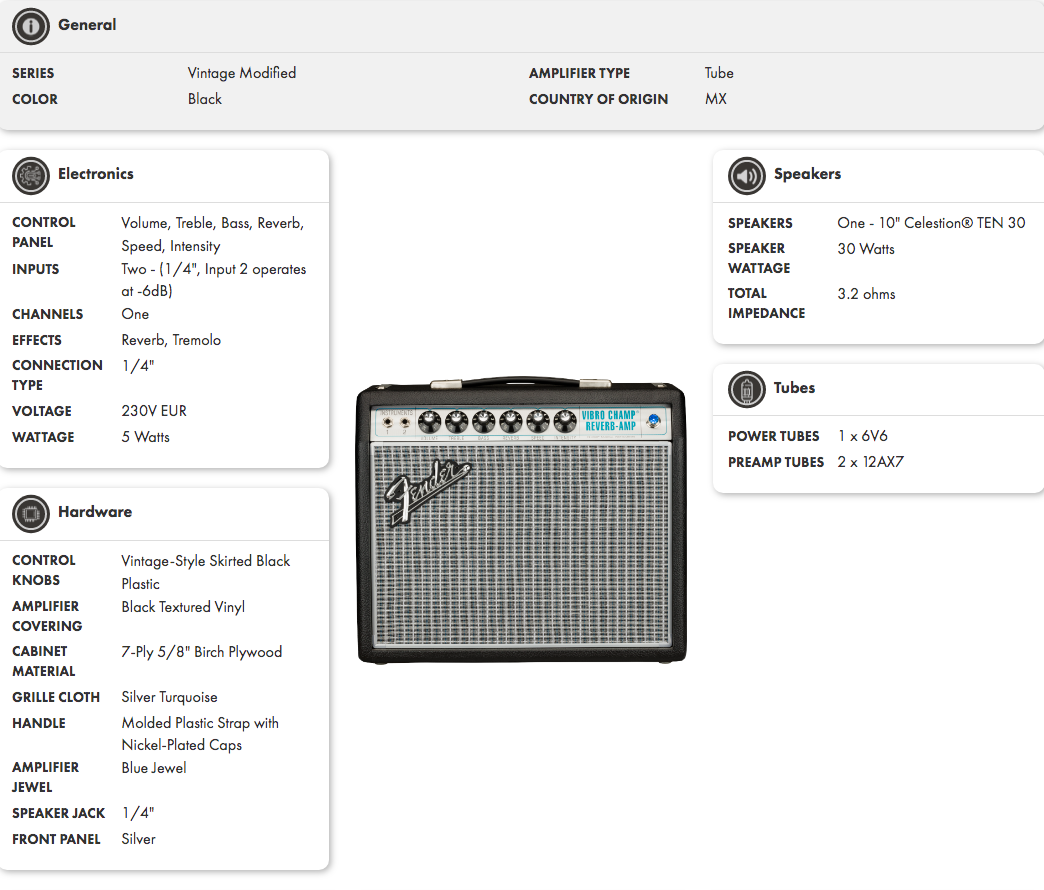The width and height of the screenshot is (1044, 890).
Task: Click the inputs value 'Two - (1/4", Input 2 operates'
Action: 214,269
